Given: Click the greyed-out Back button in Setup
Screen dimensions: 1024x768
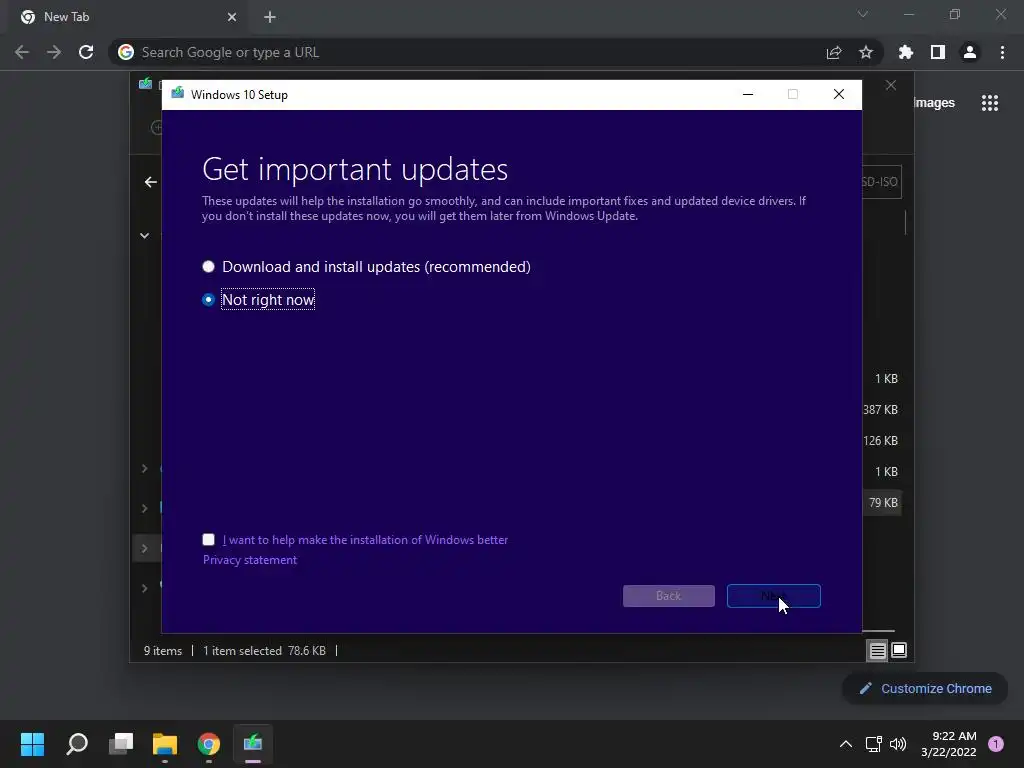Looking at the screenshot, I should point(668,596).
